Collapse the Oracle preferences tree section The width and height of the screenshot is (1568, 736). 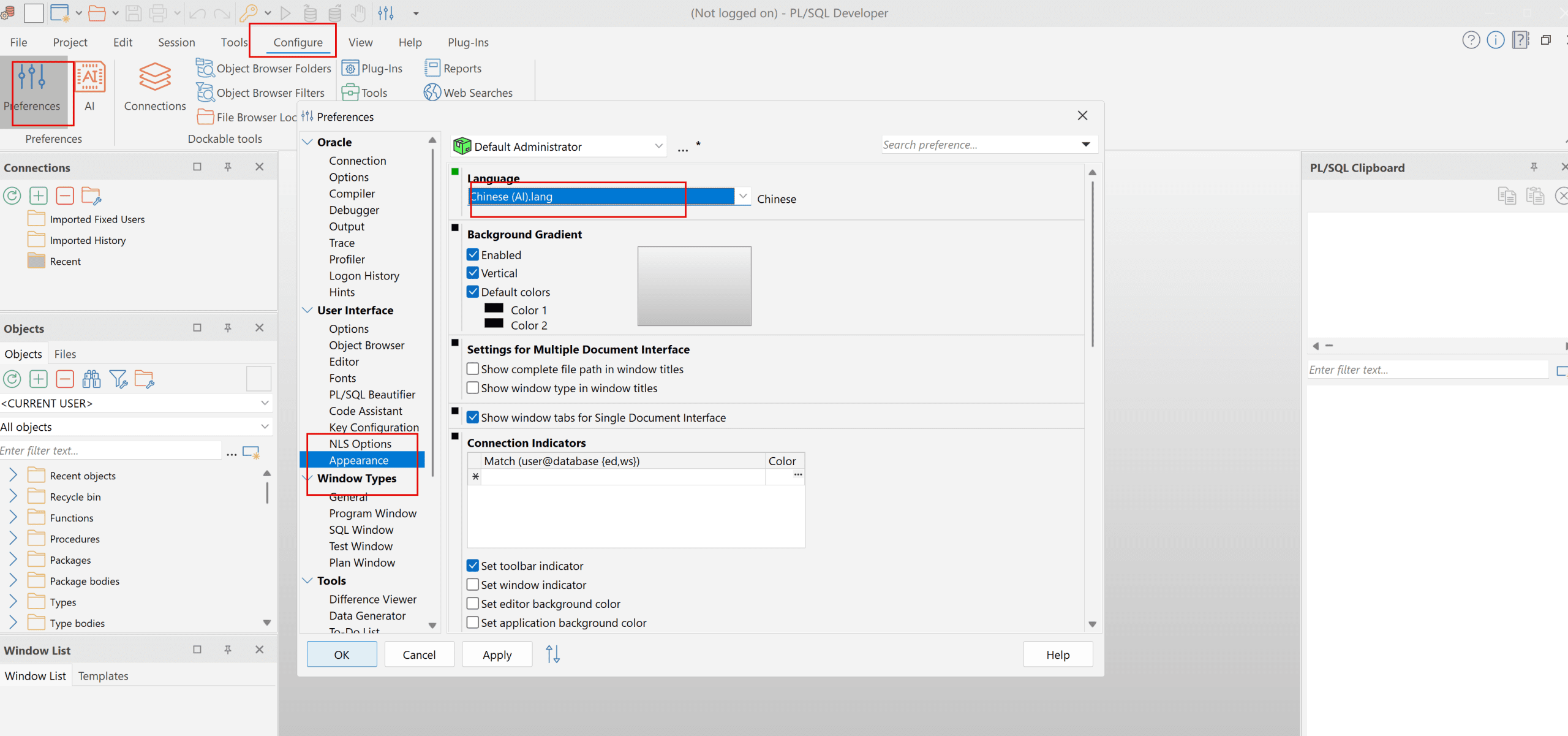point(307,142)
